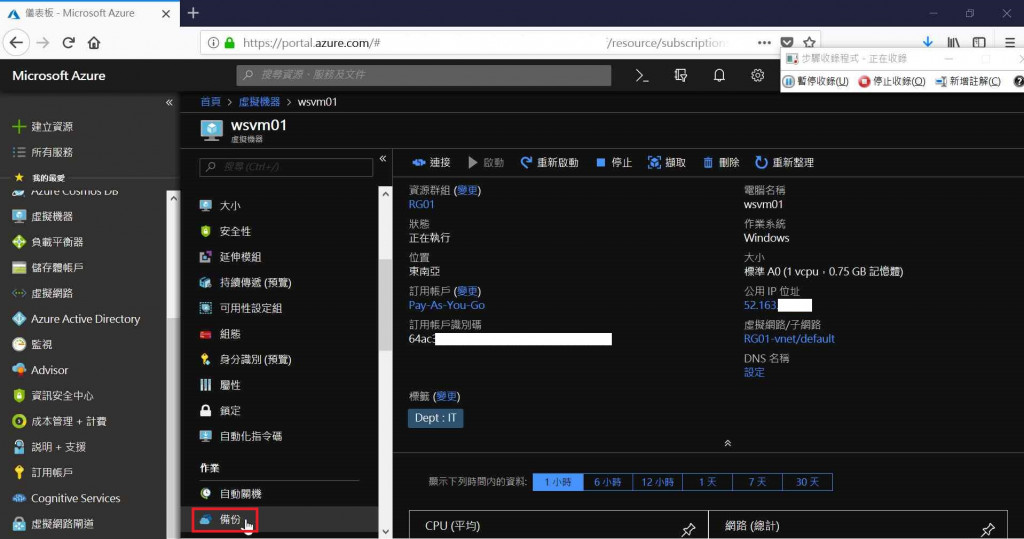Click the resource menu scrollbar down arrow
Viewport: 1024px width, 539px height.
(385, 532)
